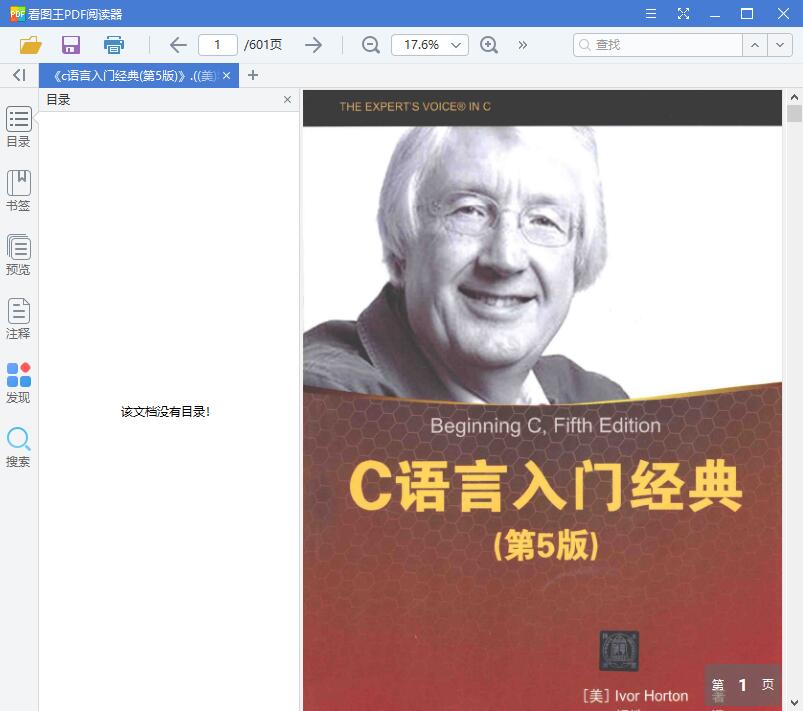The image size is (803, 711).
Task: Open the 发现 discover panel
Action: tap(18, 383)
